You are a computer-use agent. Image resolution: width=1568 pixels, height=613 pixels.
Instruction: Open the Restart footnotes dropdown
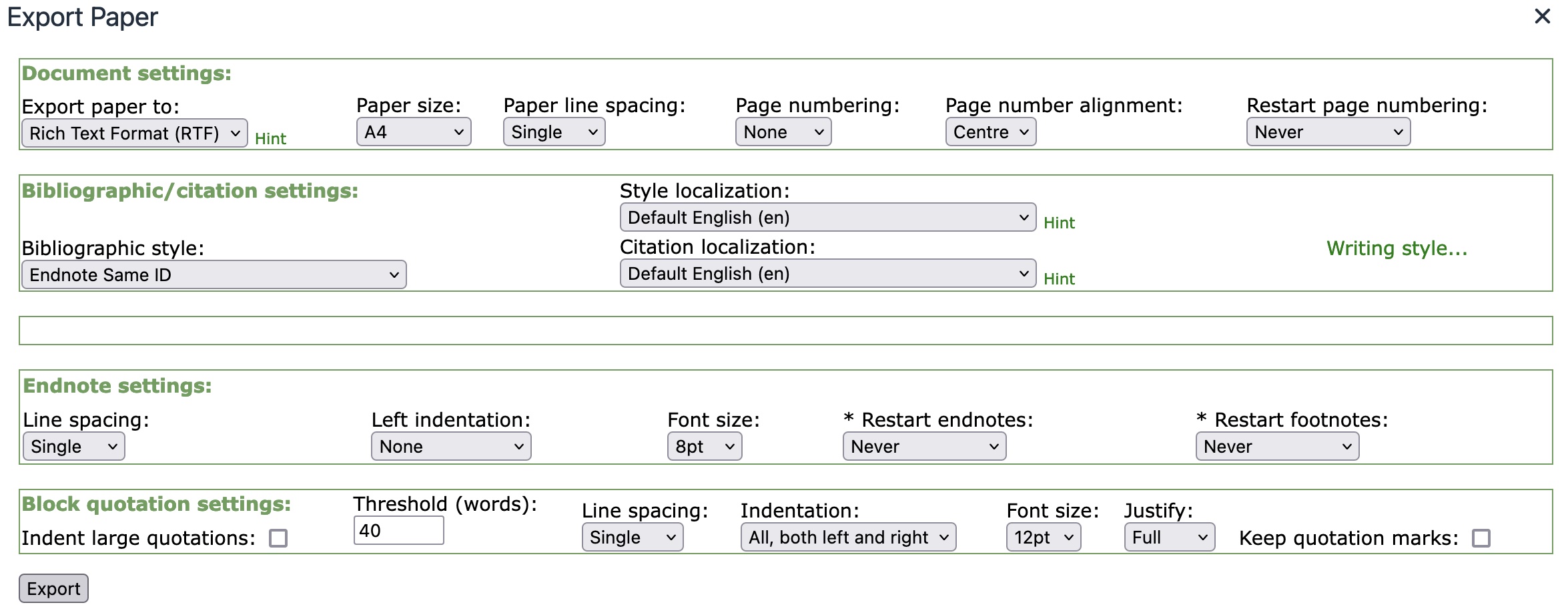(1276, 446)
